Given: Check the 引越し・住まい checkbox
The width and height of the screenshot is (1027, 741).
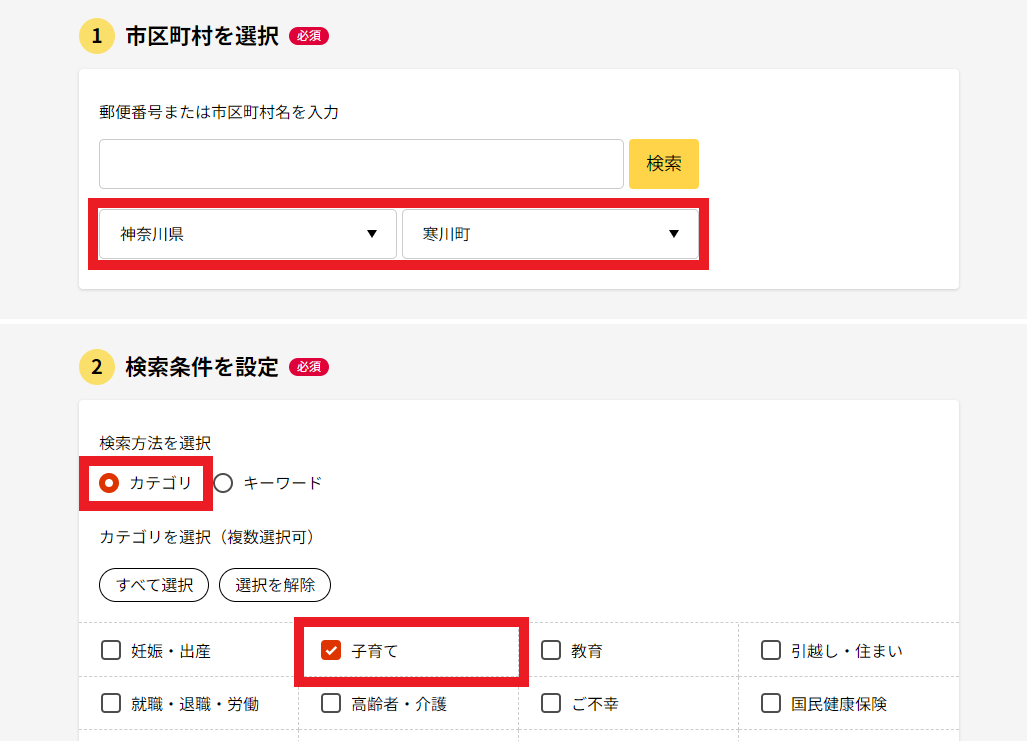Looking at the screenshot, I should [771, 651].
